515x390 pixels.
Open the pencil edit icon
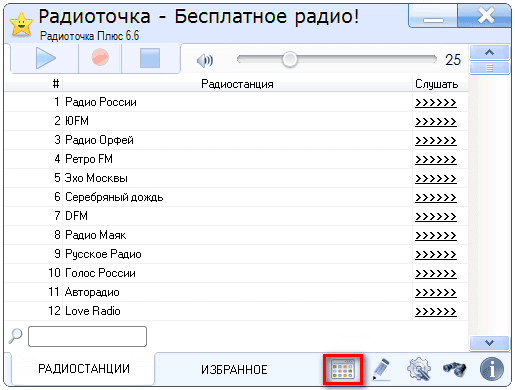(x=381, y=369)
